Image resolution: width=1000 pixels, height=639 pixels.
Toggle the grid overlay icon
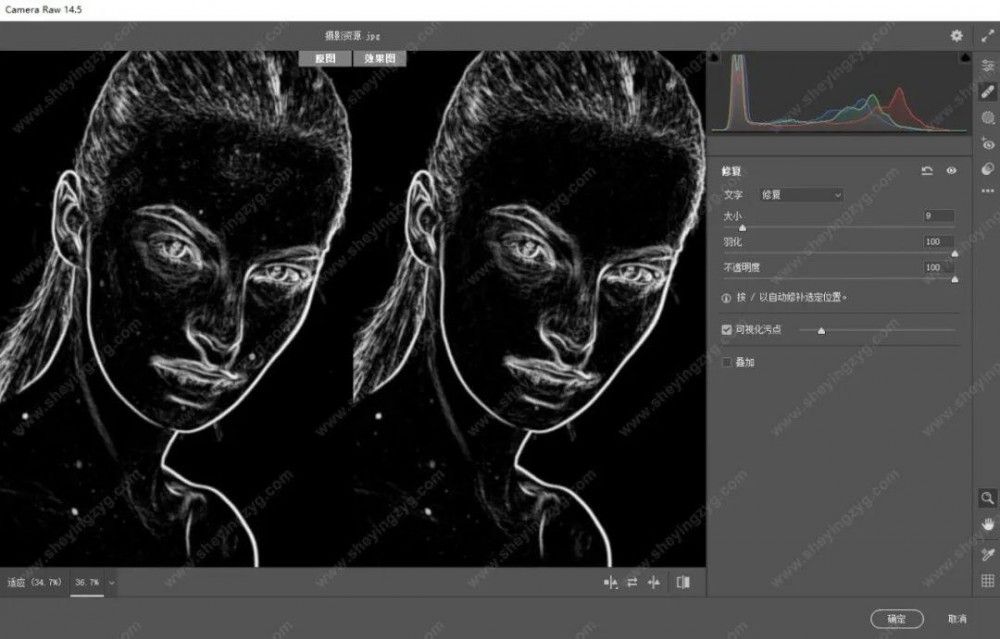coord(988,580)
